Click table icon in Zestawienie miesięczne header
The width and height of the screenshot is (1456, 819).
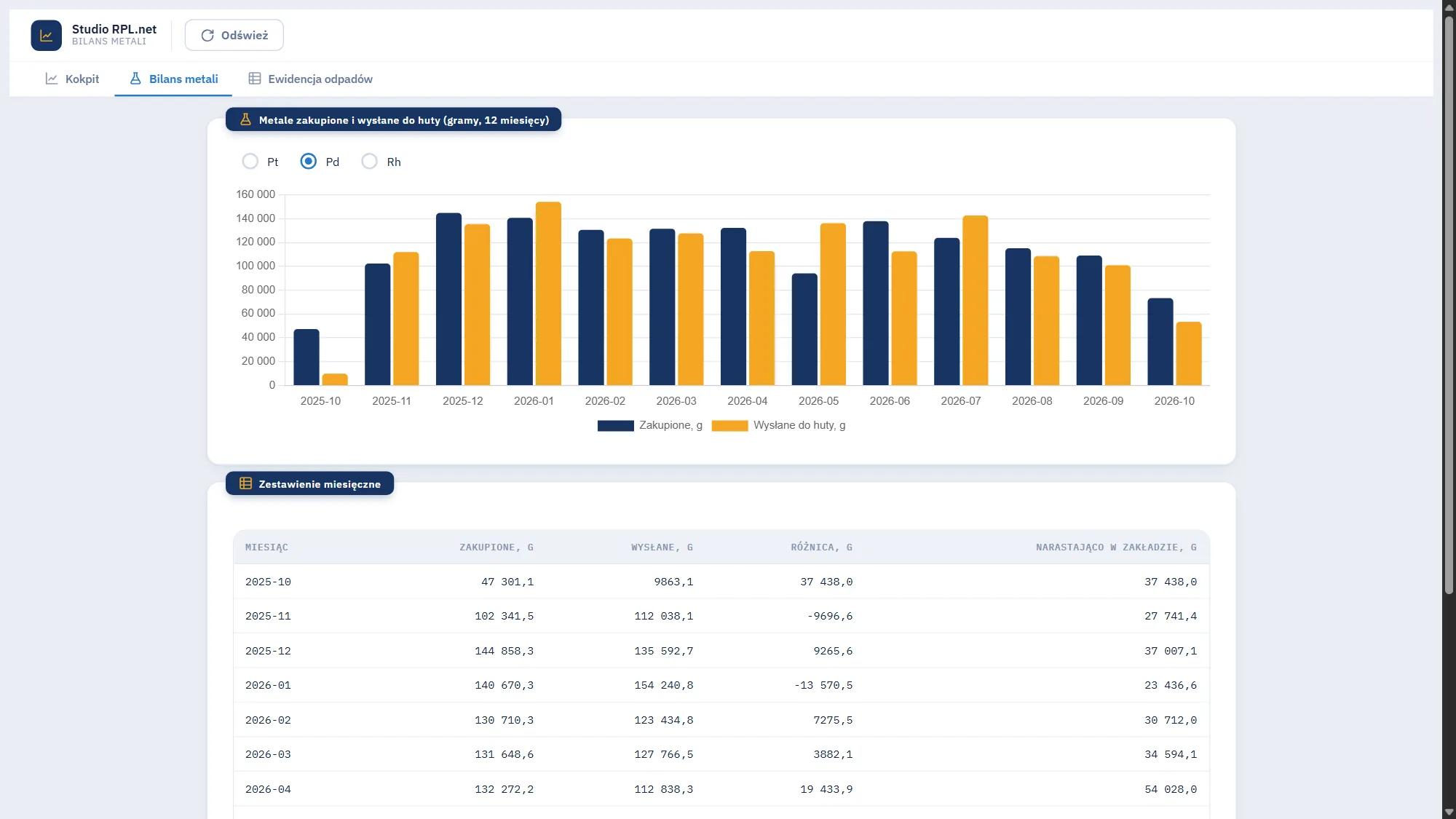(x=246, y=483)
